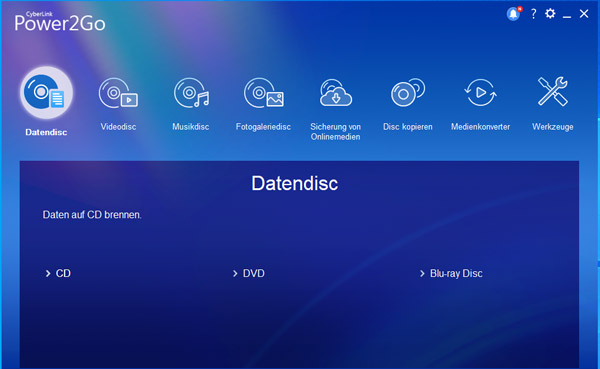Expand the Blu-ray Disc chevron arrow
This screenshot has height=369, width=600.
pos(422,274)
